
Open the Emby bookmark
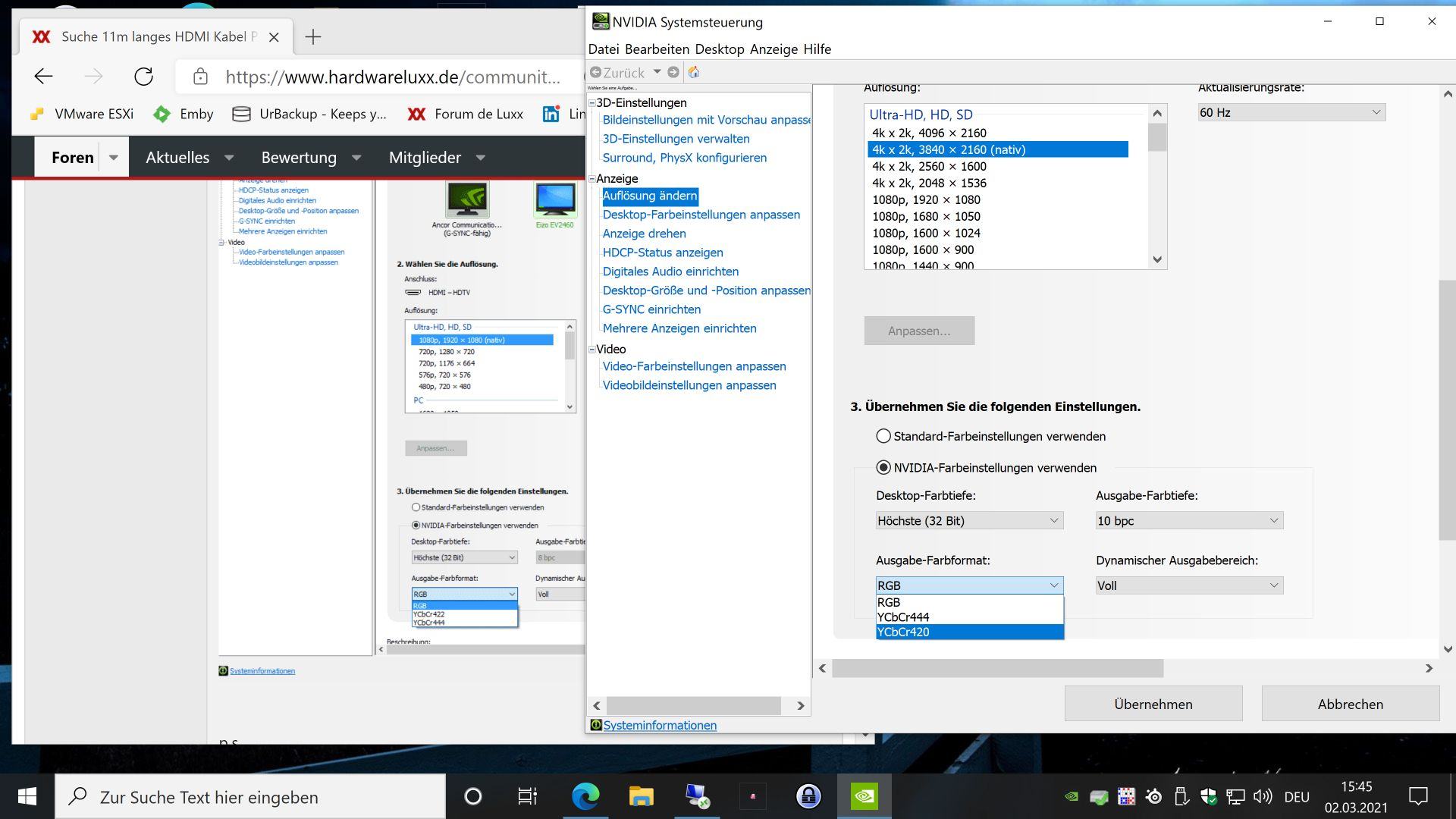pyautogui.click(x=184, y=114)
